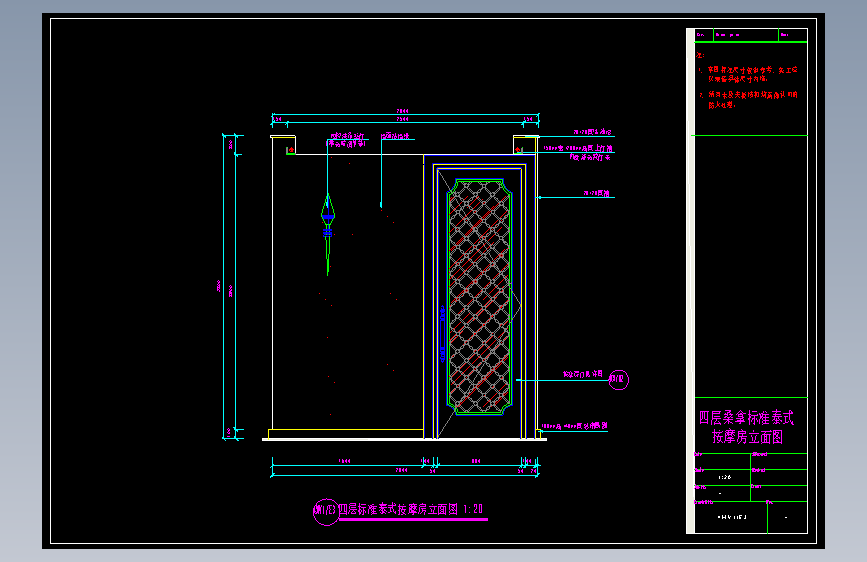Select the magenta skirting note at lower right
This screenshot has height=562, width=867.
pos(574,426)
